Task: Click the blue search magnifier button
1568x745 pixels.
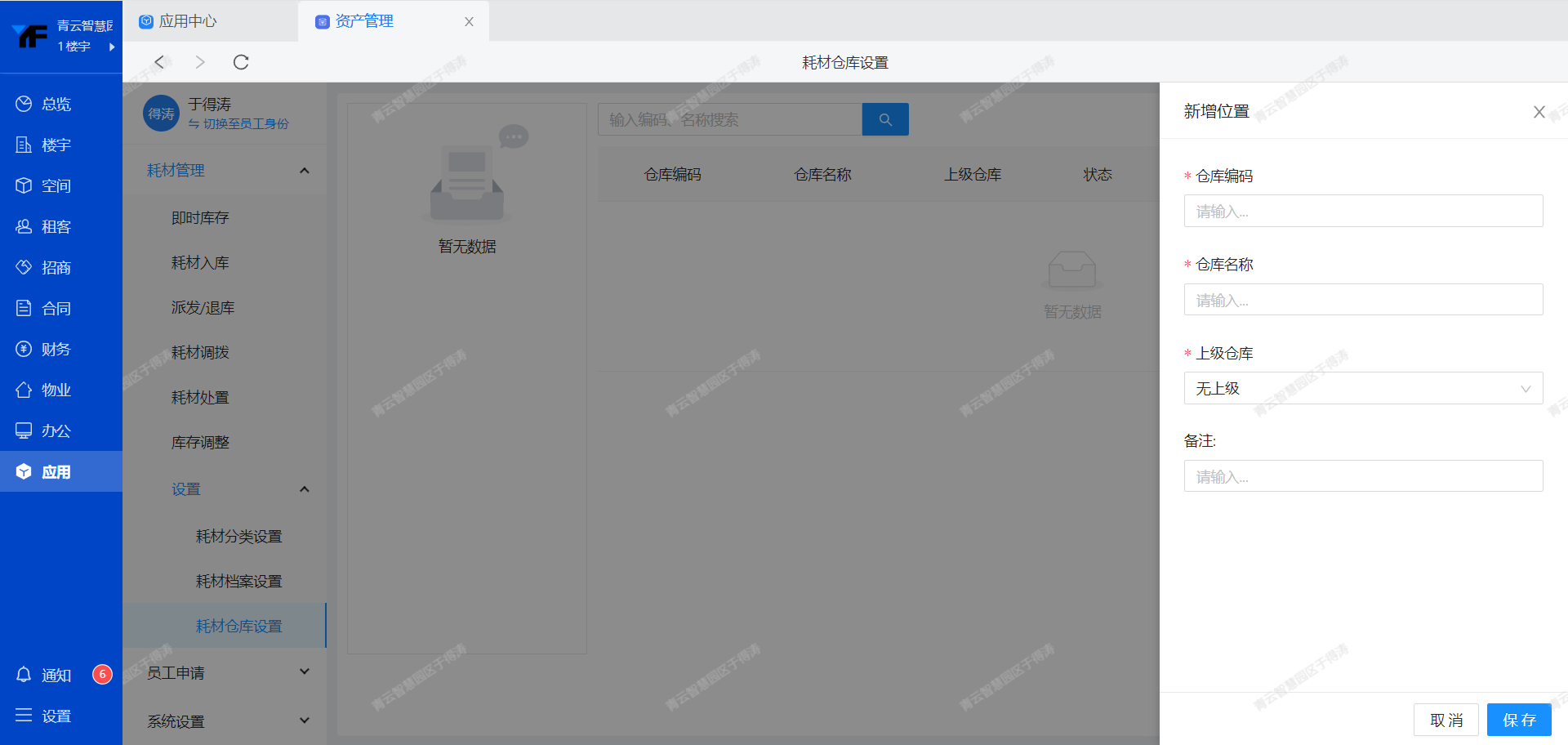Action: click(885, 119)
